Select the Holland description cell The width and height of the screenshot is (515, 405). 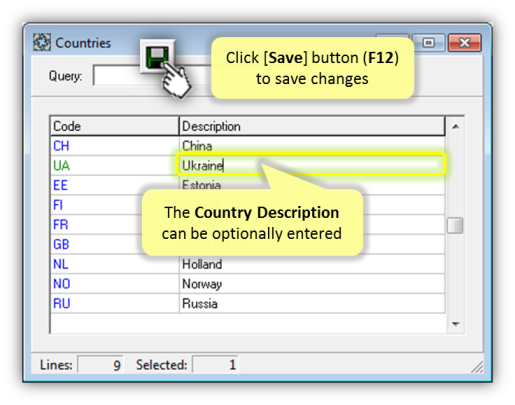(x=312, y=264)
